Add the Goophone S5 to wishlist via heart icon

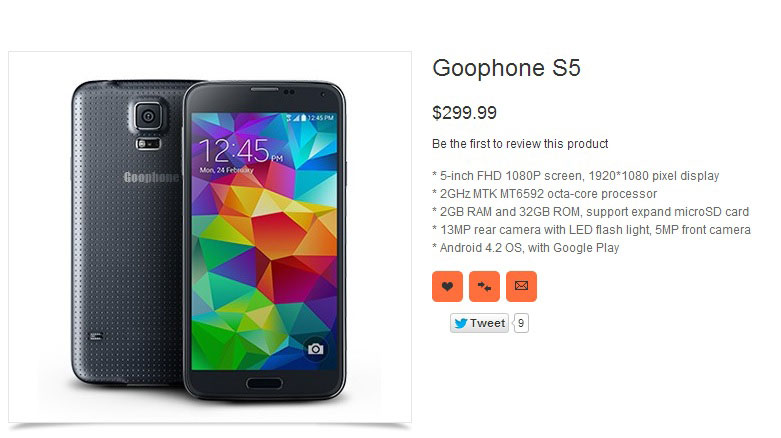point(447,286)
